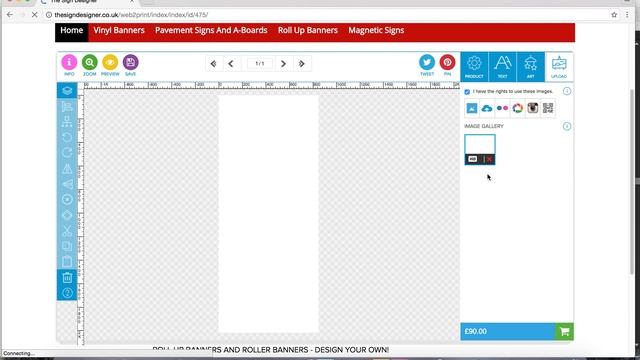Click the flip horizontal tool in sidebar
640x360 pixels.
pyautogui.click(x=67, y=168)
